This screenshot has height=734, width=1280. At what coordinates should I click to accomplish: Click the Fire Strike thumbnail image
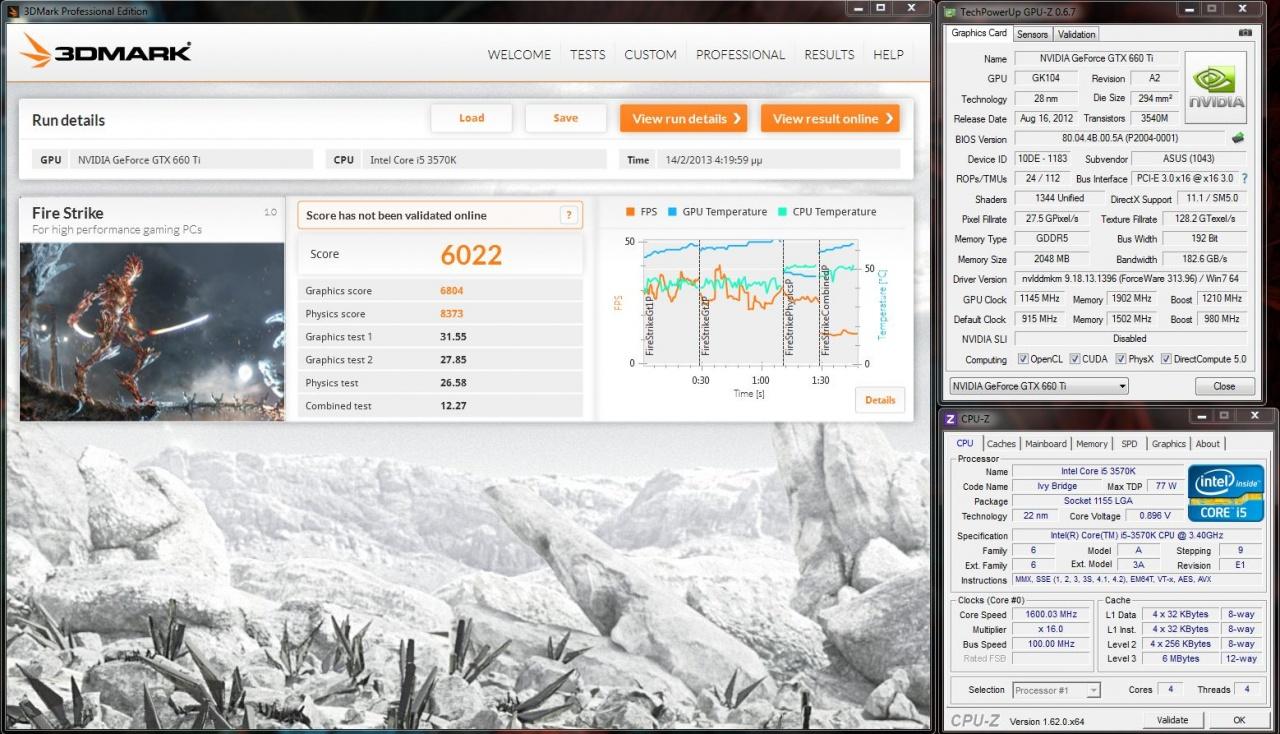(x=152, y=331)
